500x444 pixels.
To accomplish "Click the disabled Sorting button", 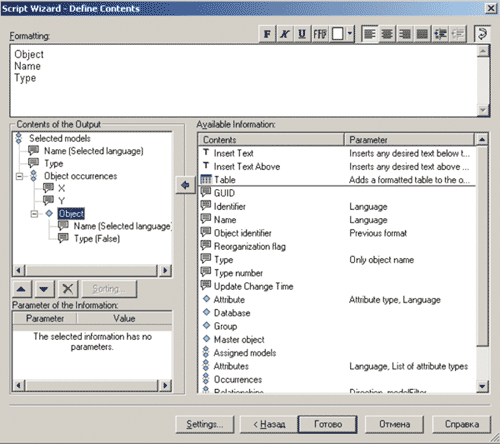I will tap(109, 289).
